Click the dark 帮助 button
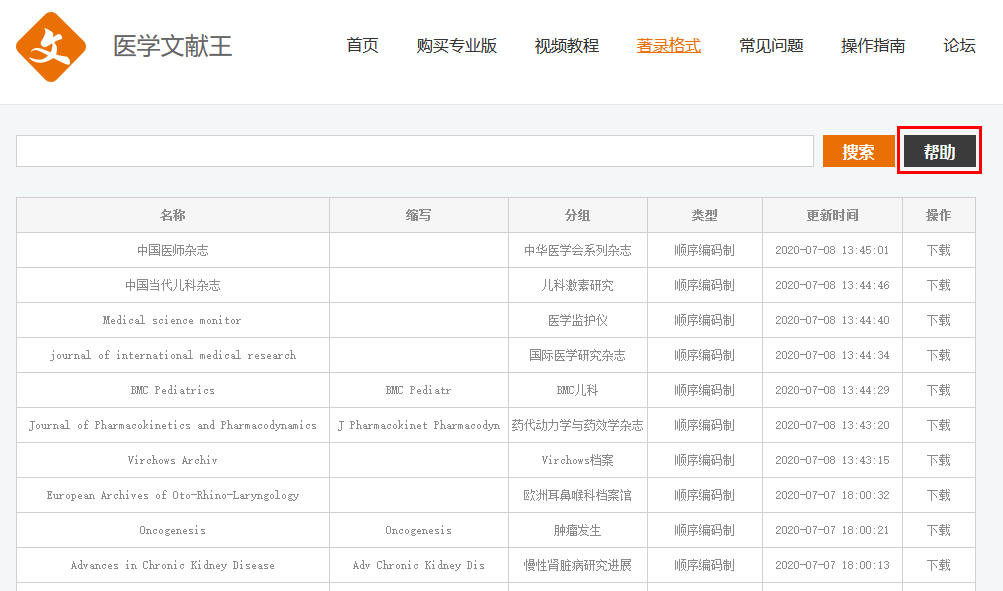This screenshot has width=1003, height=591. (x=939, y=151)
